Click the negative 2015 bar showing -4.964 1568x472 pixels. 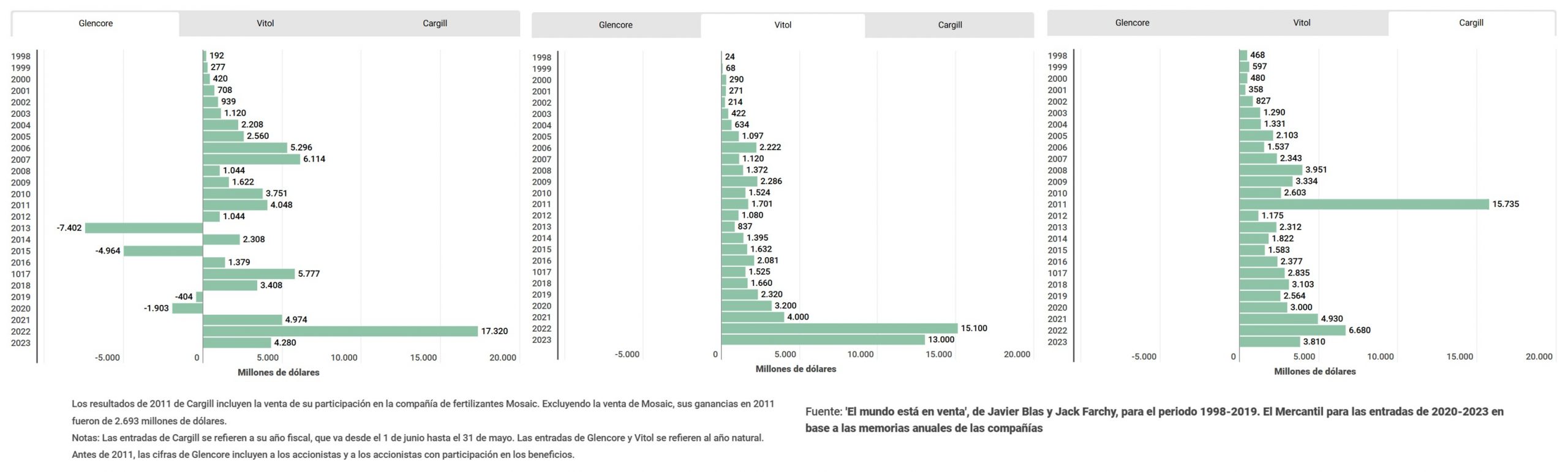(x=163, y=251)
